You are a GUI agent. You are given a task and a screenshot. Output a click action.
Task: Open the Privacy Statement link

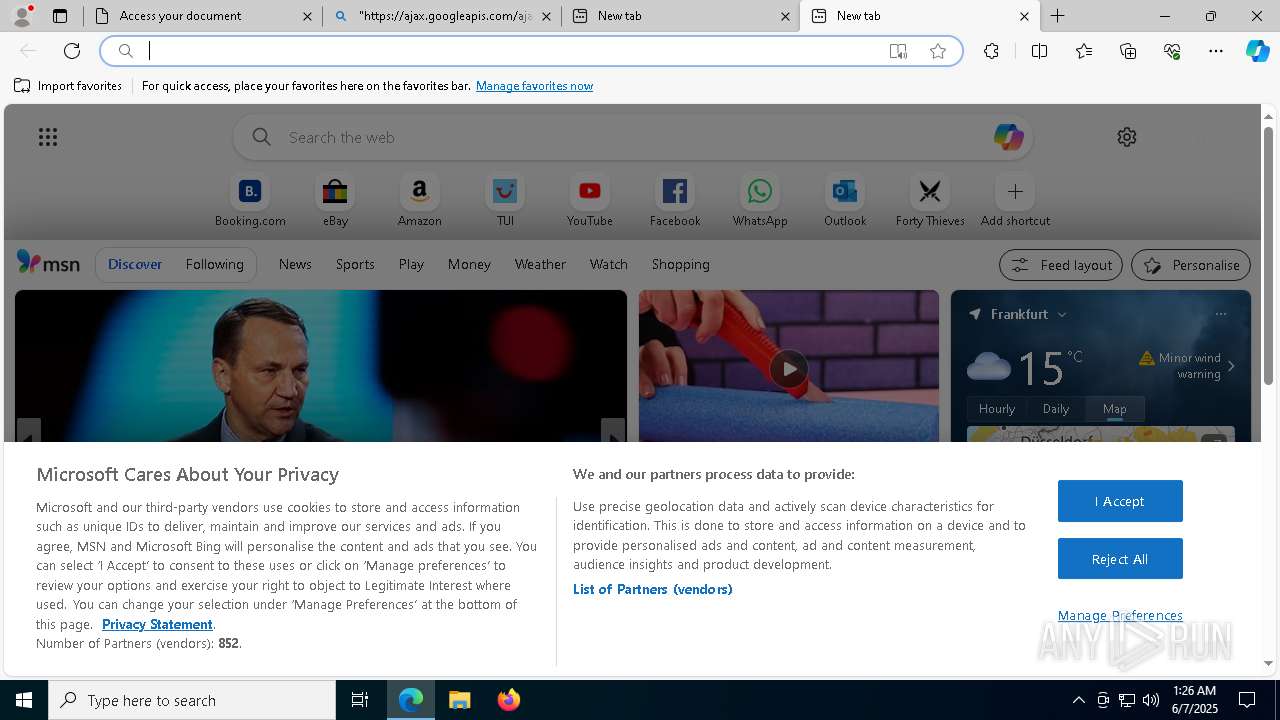(x=157, y=624)
